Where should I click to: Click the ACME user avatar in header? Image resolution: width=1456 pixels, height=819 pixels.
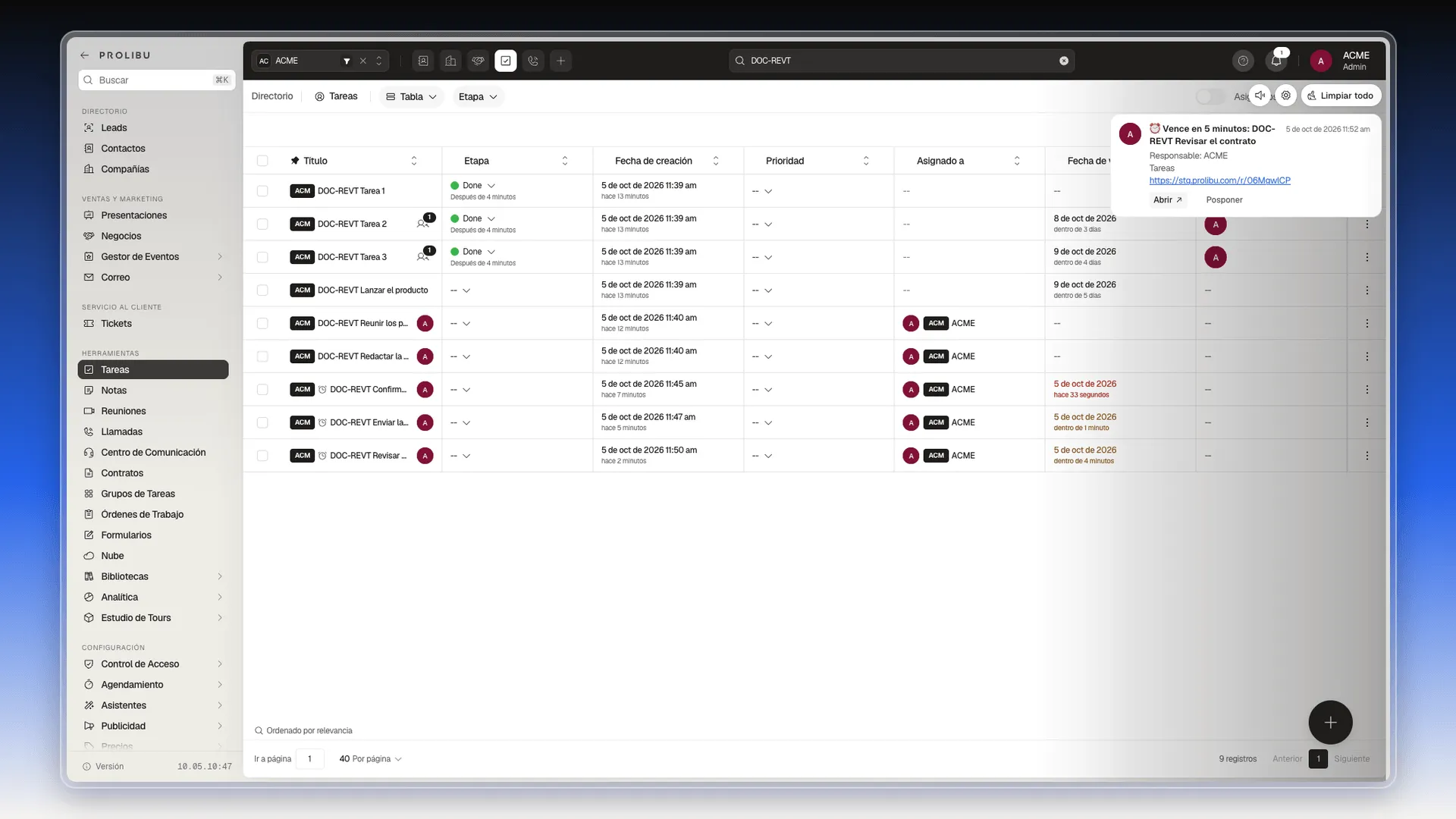point(1321,61)
